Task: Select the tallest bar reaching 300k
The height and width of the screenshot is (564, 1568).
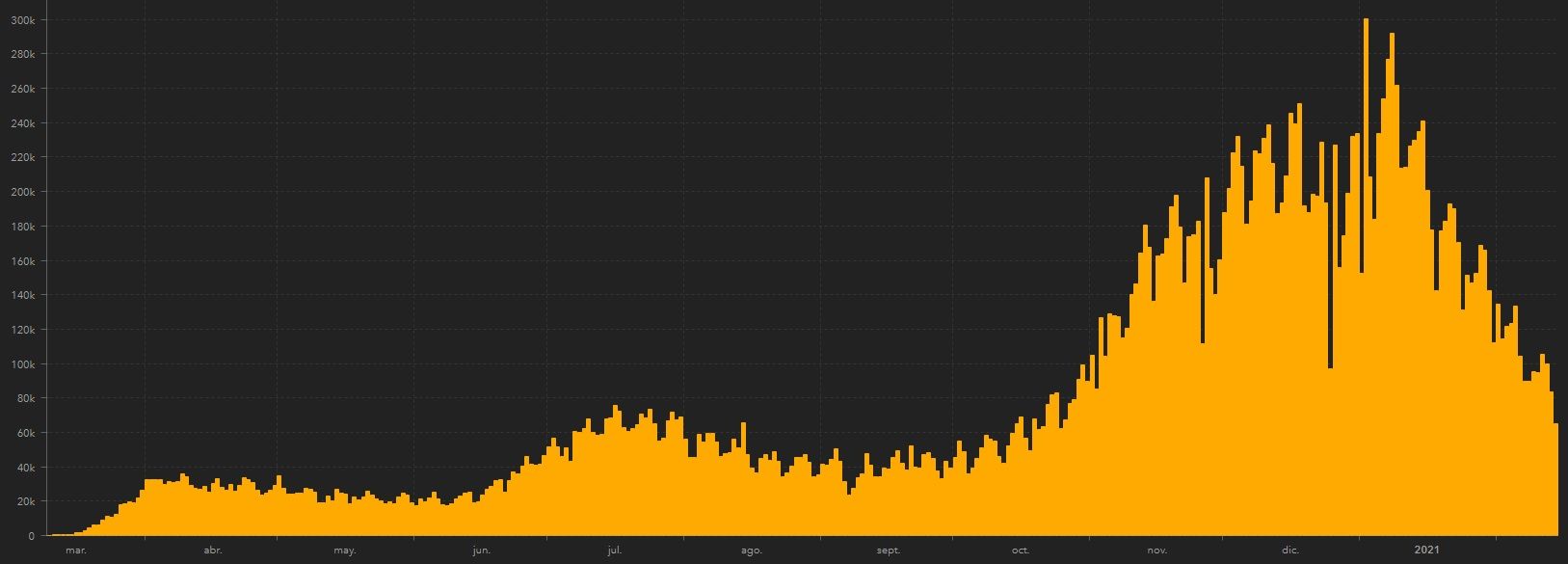Action: click(1367, 277)
